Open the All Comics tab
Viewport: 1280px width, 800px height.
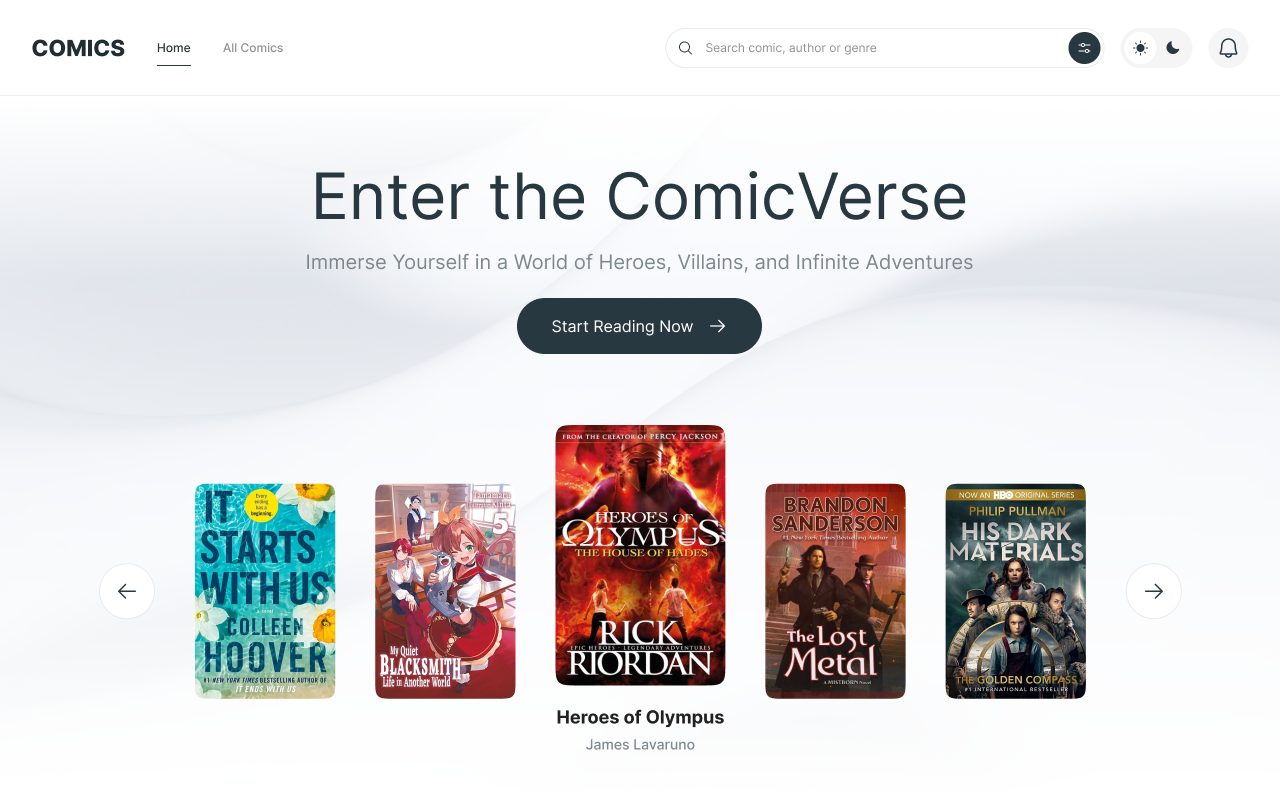pyautogui.click(x=253, y=48)
